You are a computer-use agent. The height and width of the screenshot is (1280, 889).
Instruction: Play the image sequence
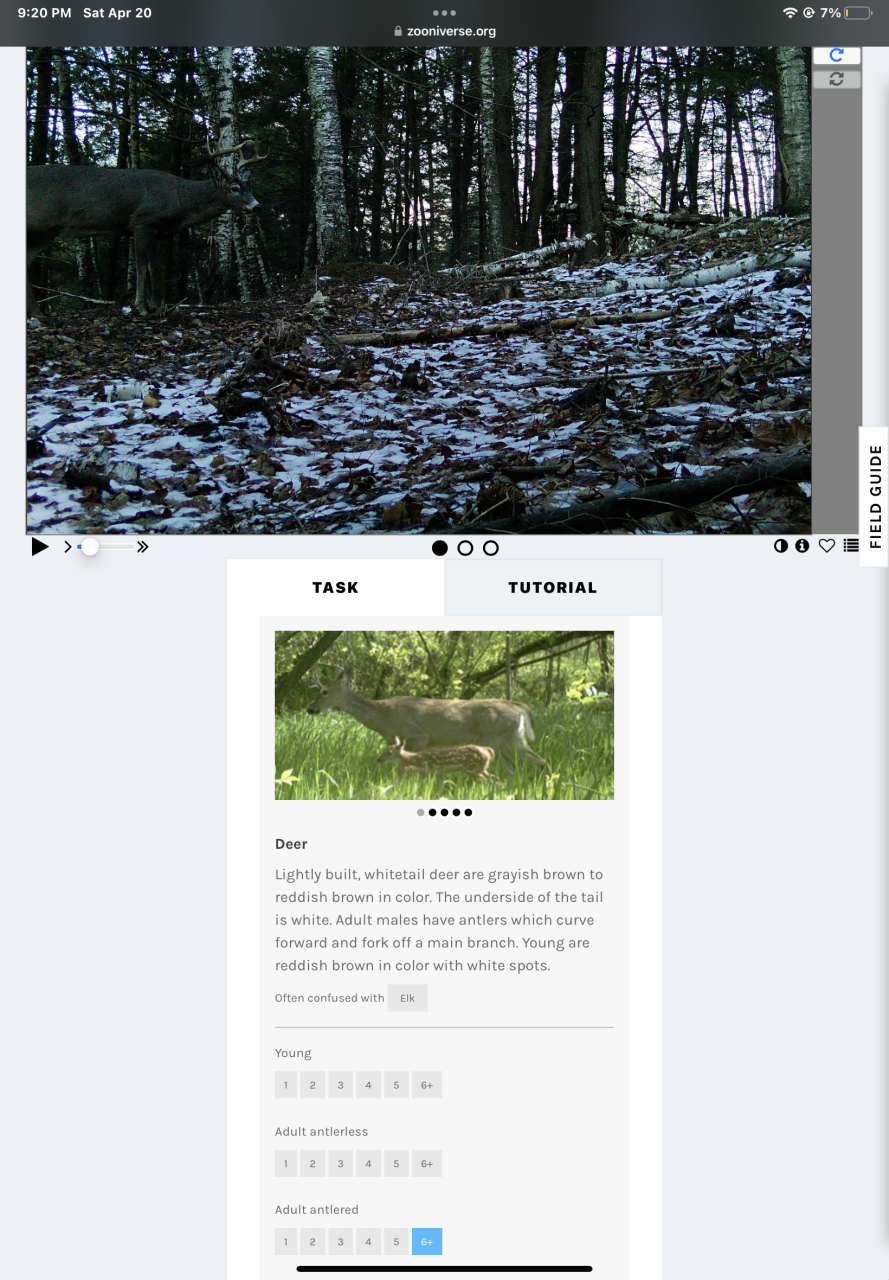pos(40,547)
